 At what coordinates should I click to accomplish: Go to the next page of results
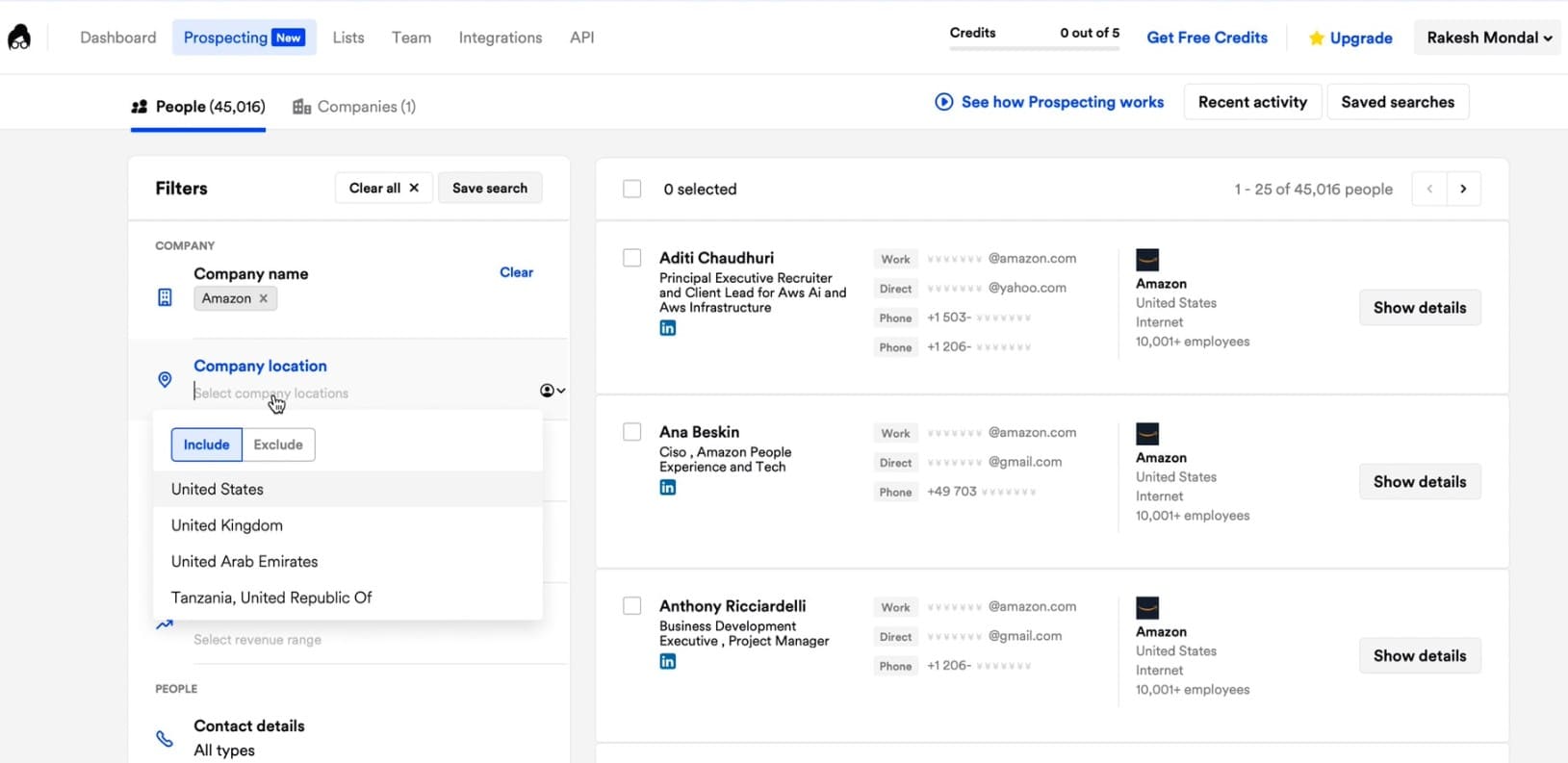pos(1463,189)
